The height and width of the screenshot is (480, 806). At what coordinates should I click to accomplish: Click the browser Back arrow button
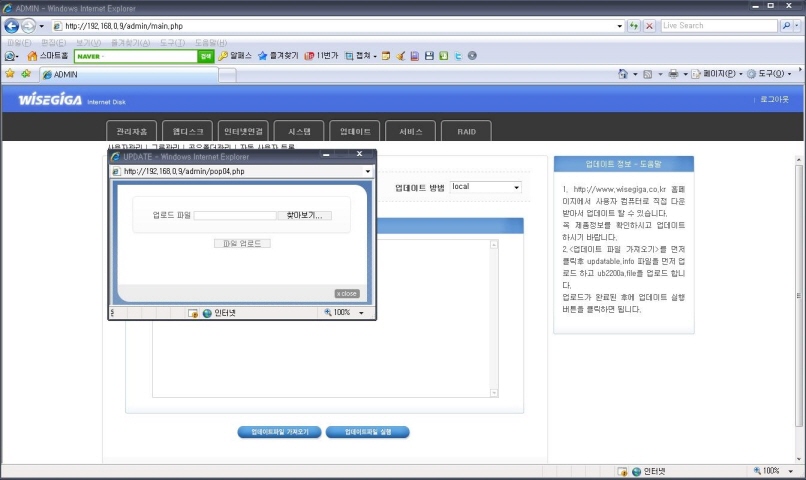tap(12, 25)
